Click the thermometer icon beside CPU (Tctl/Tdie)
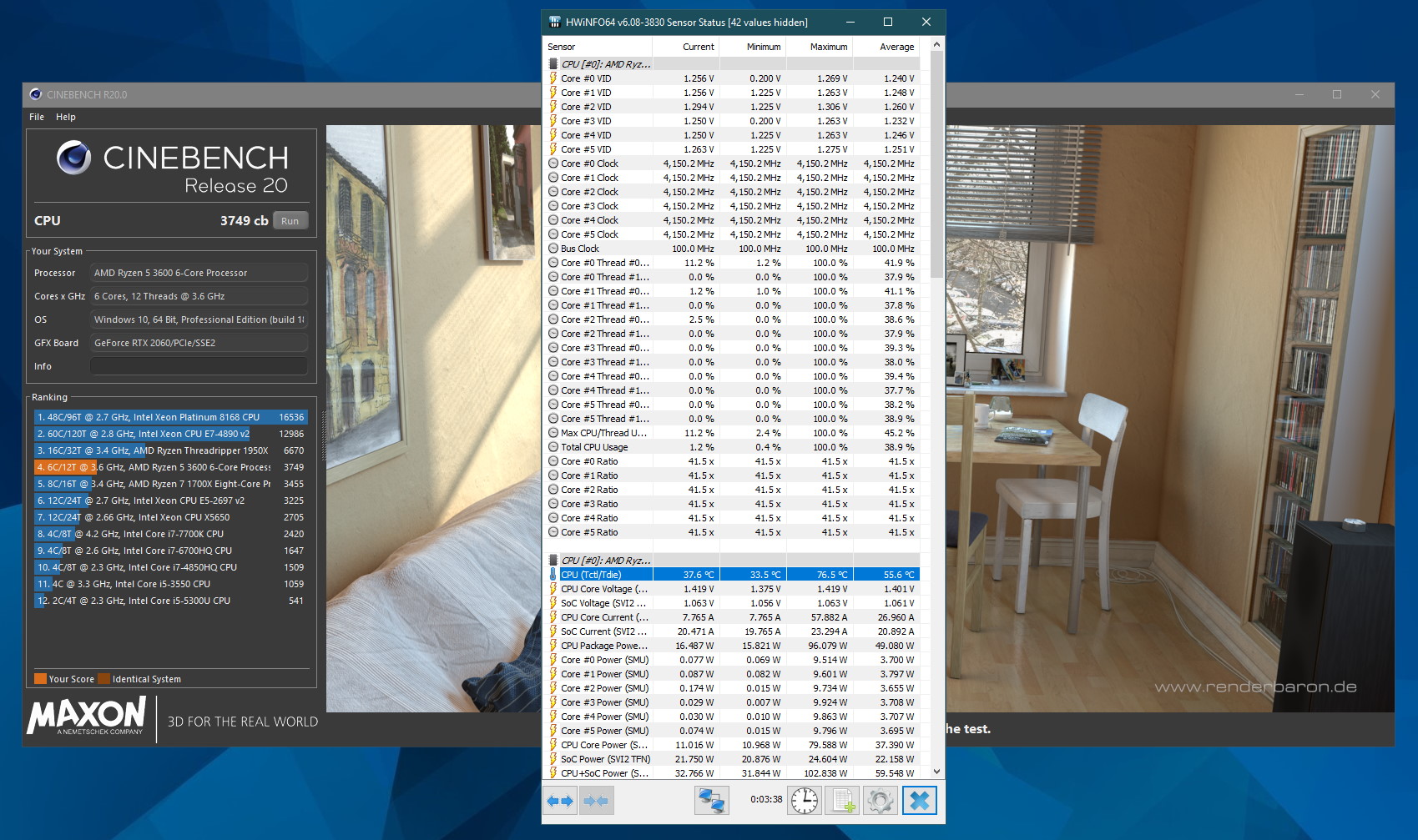1418x840 pixels. [x=553, y=575]
